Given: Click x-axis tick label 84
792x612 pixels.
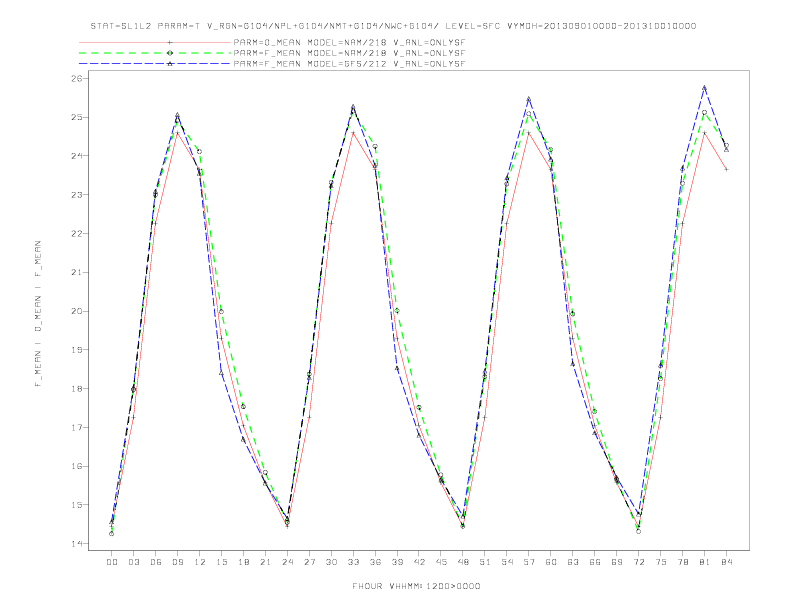Looking at the screenshot, I should click(x=726, y=562).
